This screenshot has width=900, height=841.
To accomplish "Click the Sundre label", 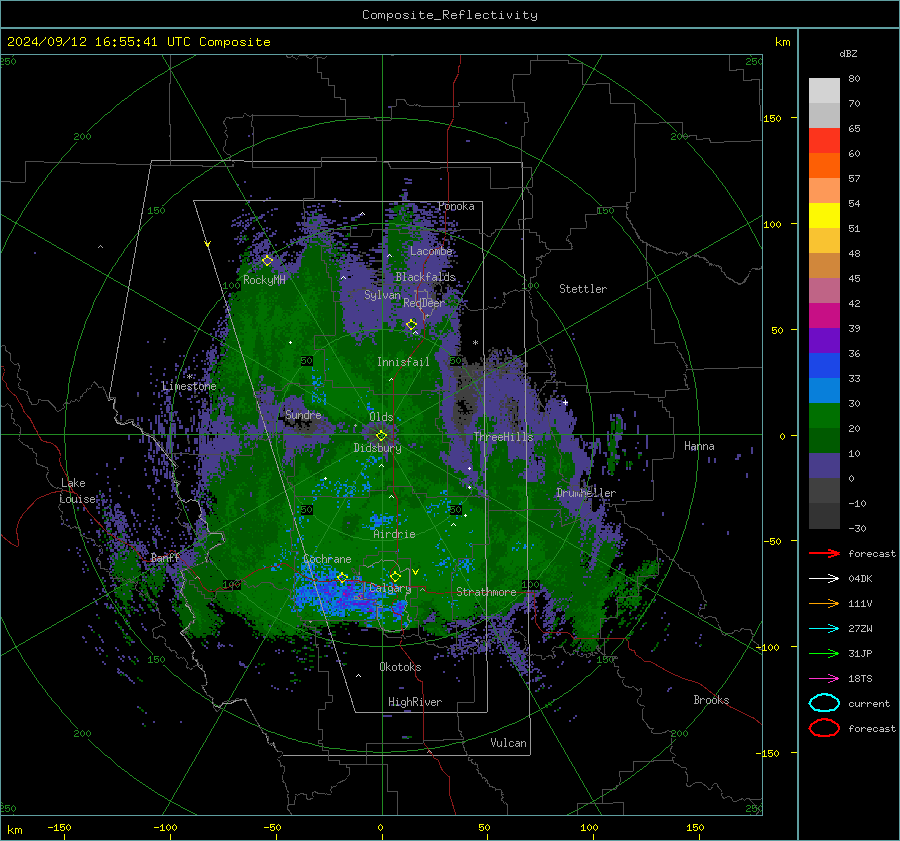I will (303, 414).
